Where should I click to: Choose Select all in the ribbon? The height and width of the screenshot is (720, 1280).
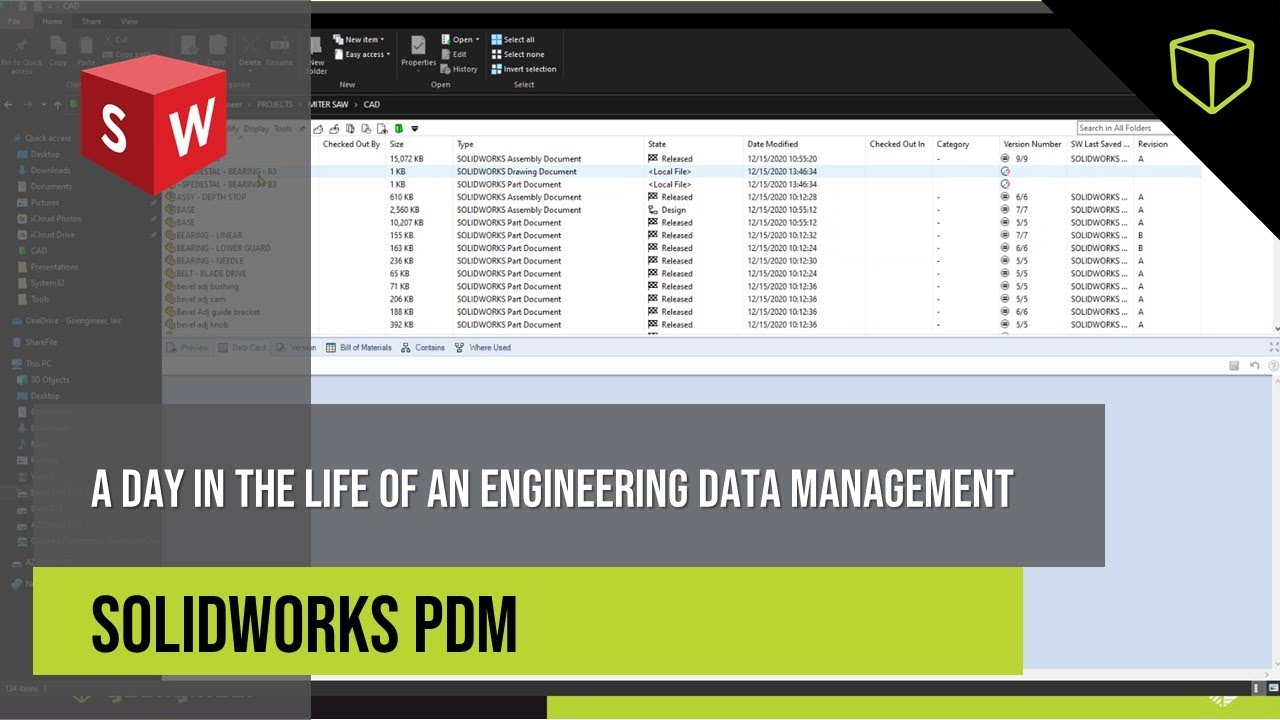pos(513,39)
